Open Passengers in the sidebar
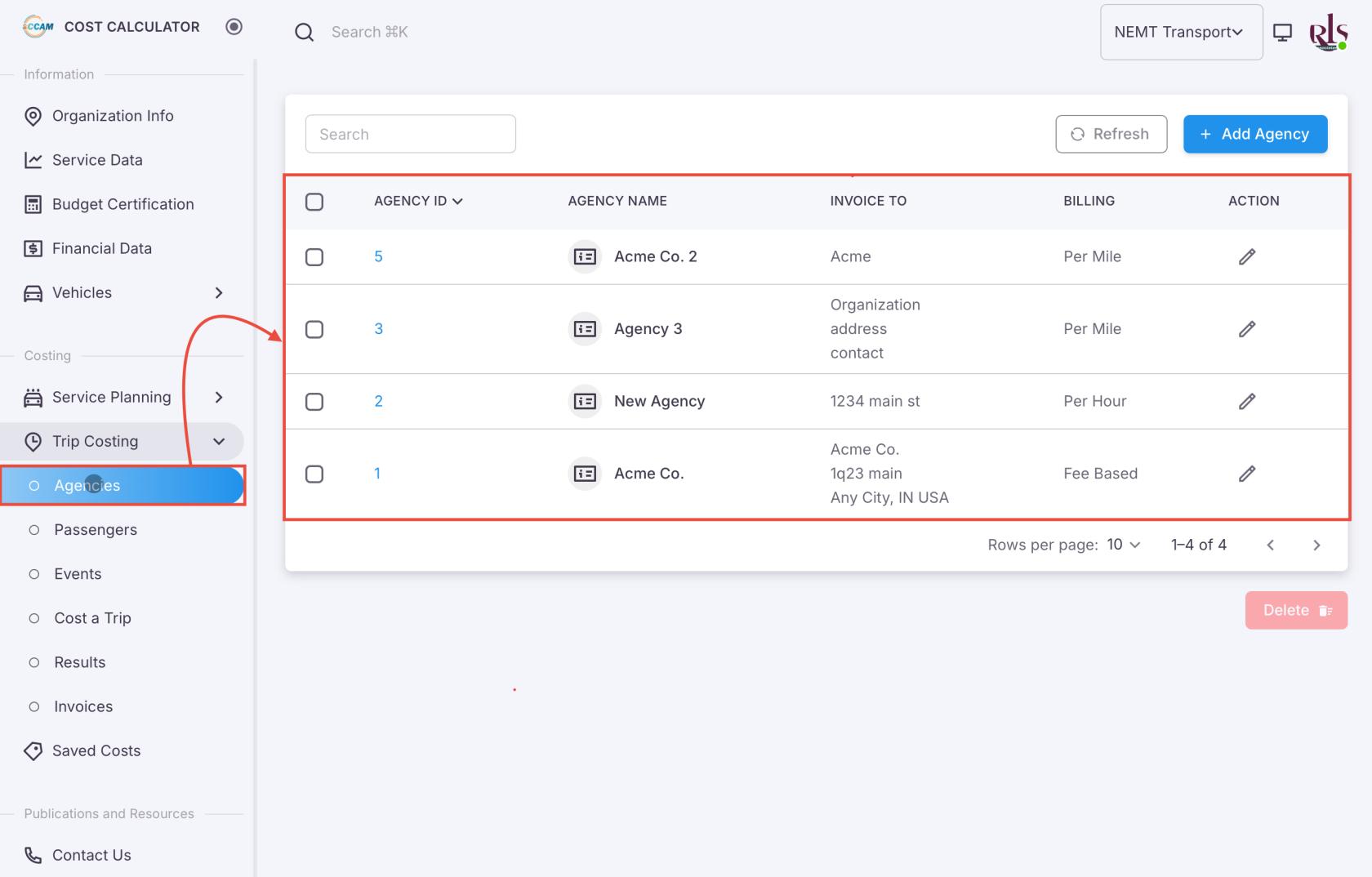Screen dimensions: 1372x877 (x=95, y=530)
